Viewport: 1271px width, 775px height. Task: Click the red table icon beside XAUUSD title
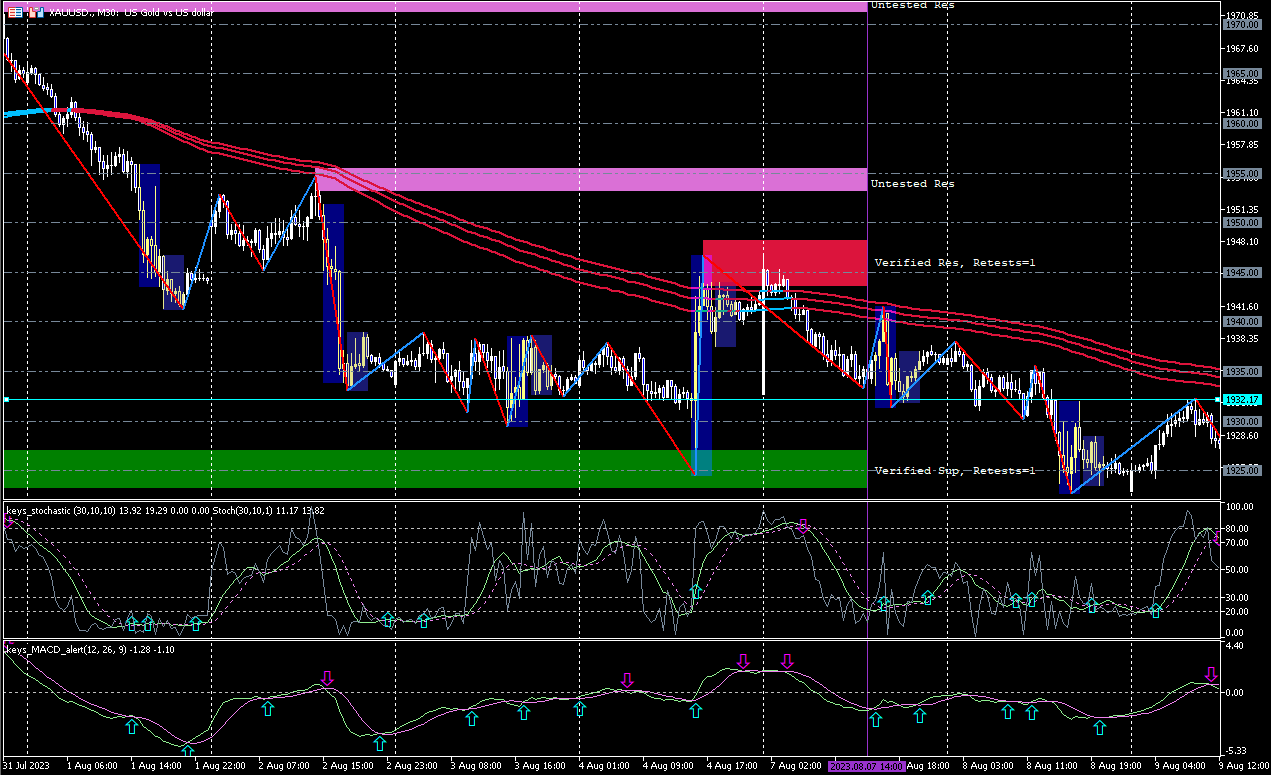click(x=15, y=12)
